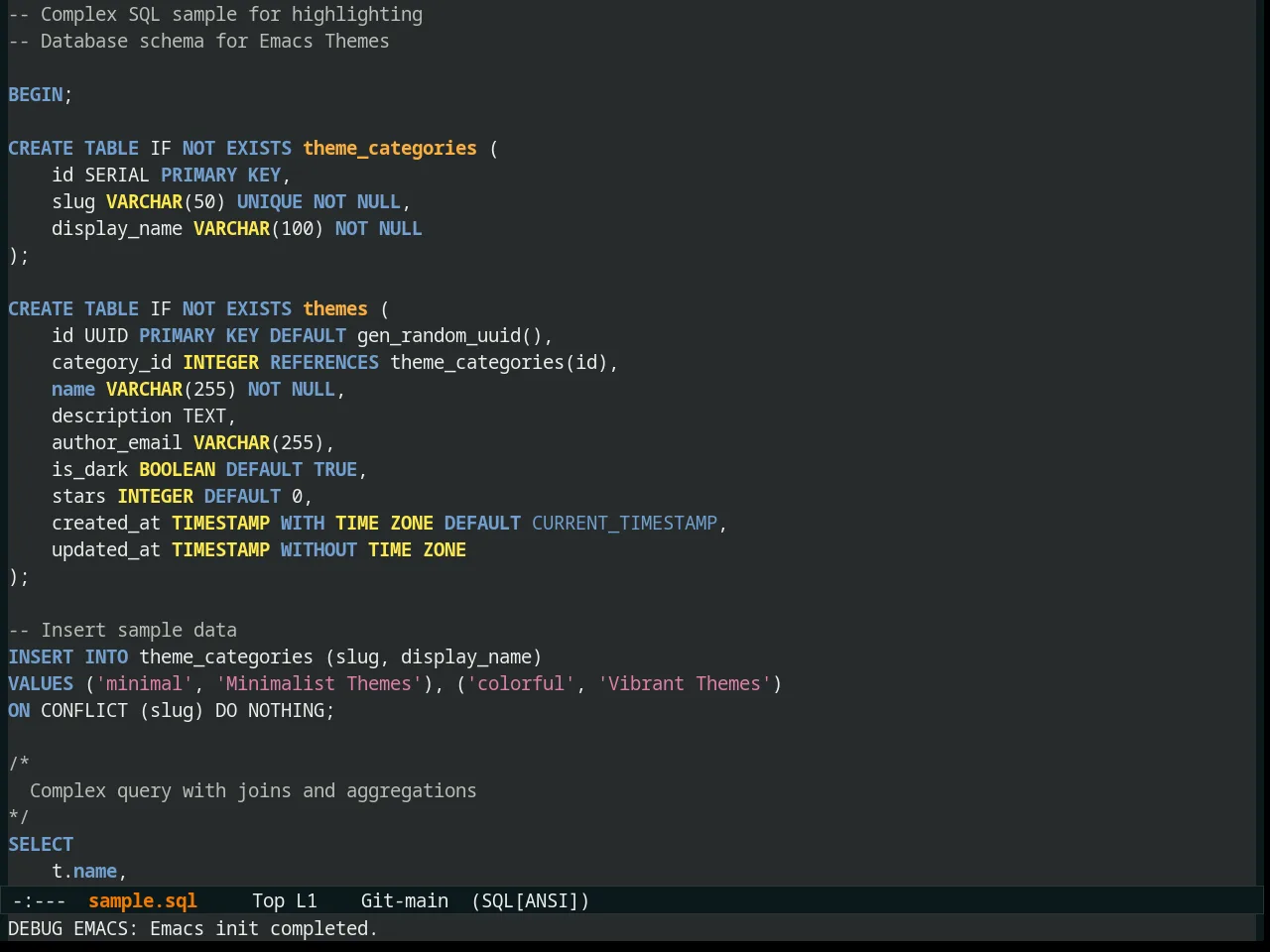
Task: Click the L1 line number indicator
Action: 307,900
